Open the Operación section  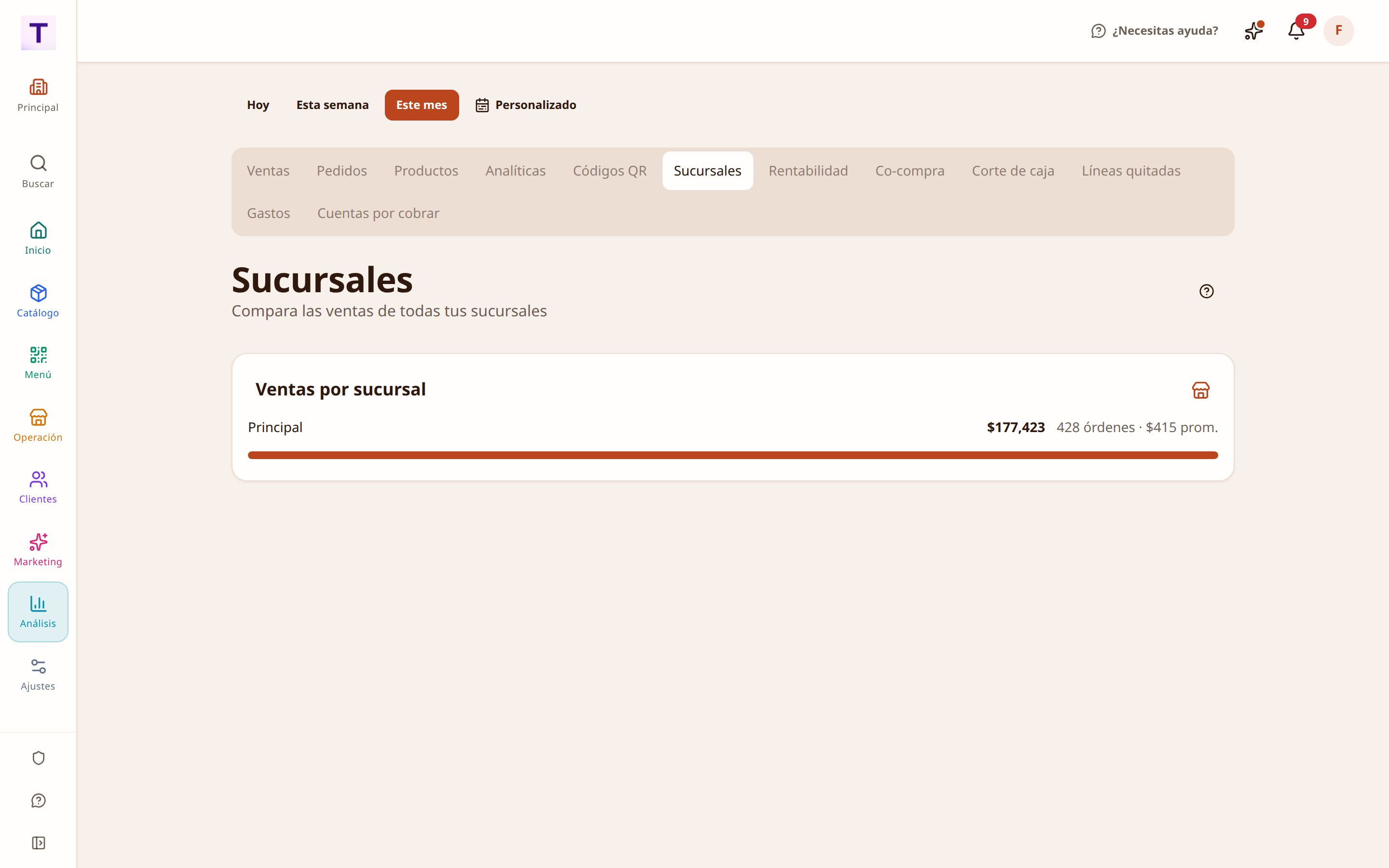tap(38, 425)
